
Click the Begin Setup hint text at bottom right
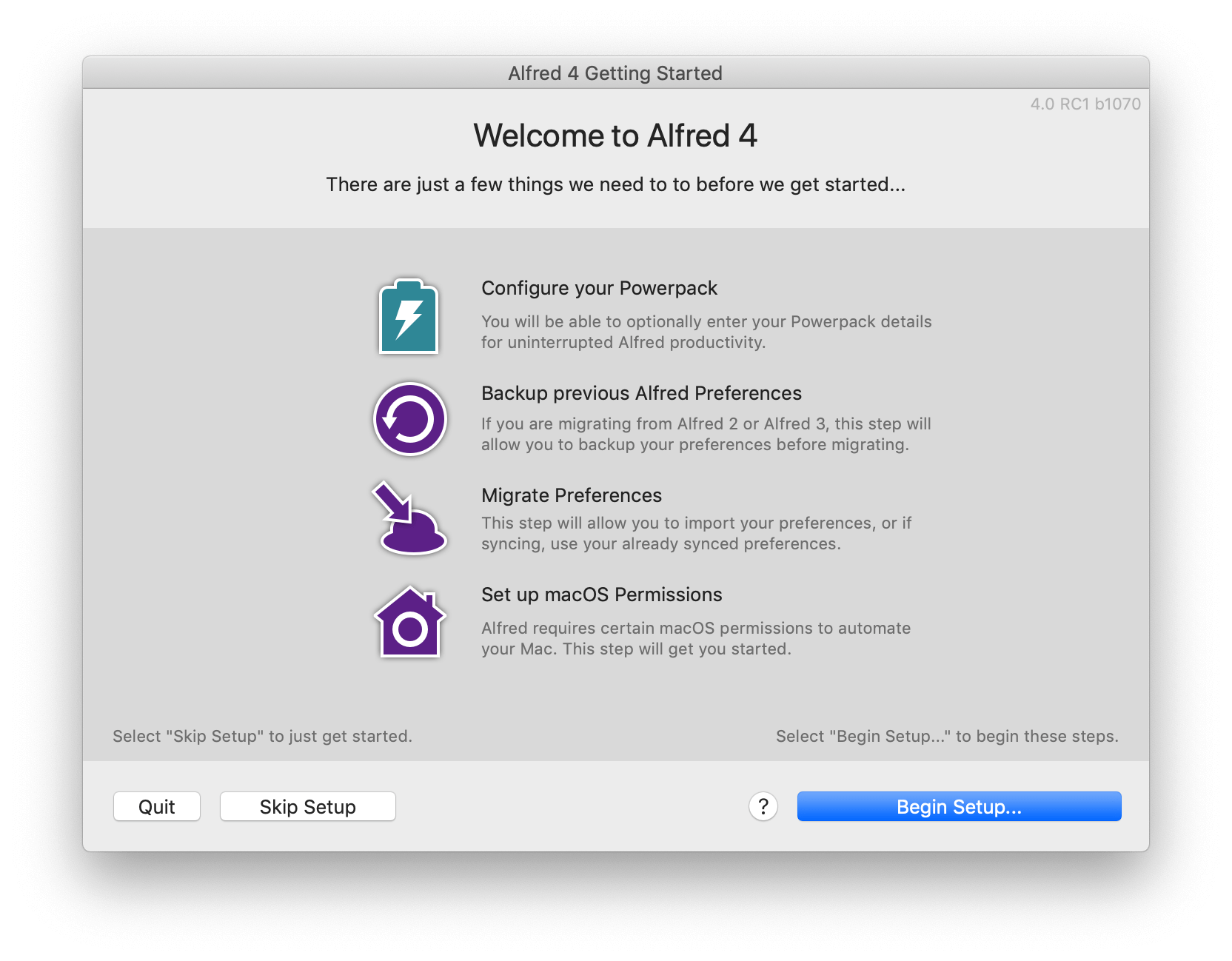946,736
